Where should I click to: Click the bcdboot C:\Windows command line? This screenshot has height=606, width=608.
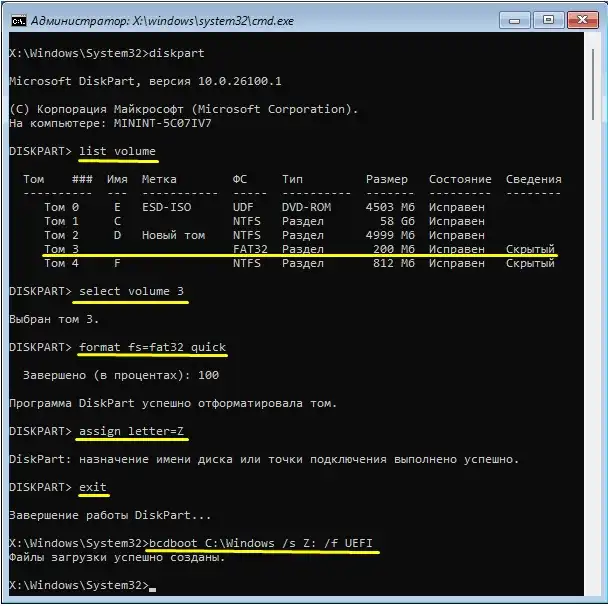pos(261,543)
